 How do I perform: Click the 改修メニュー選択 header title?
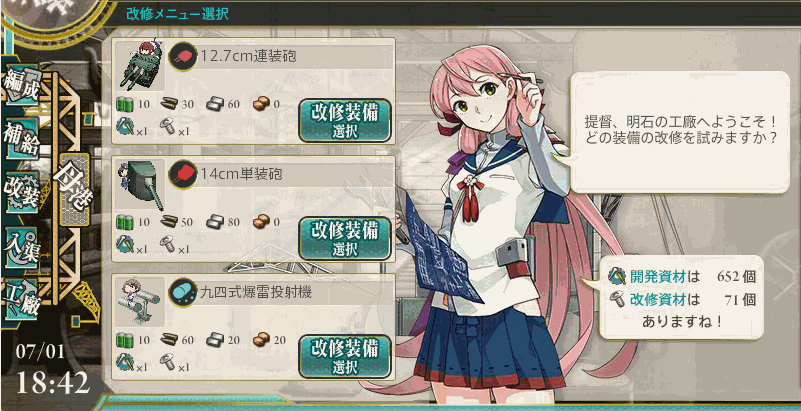click(x=177, y=14)
